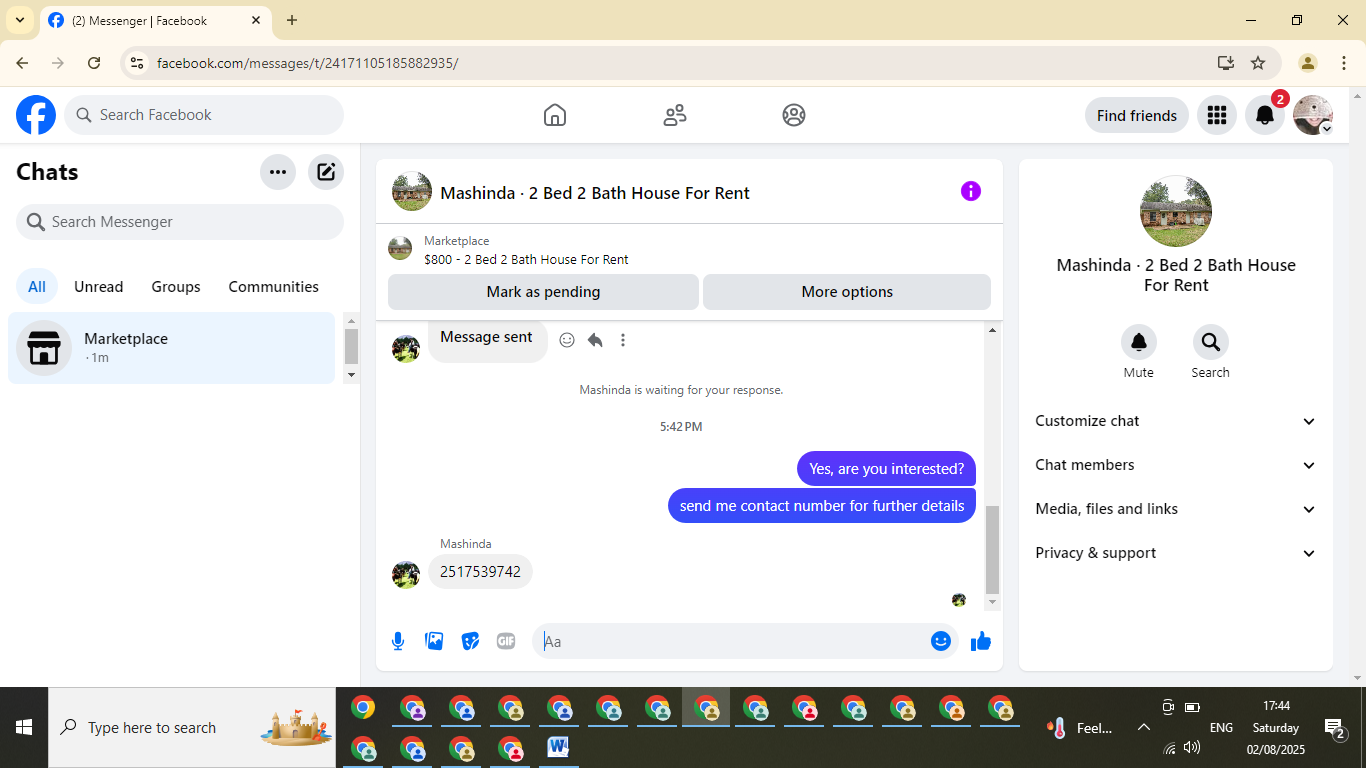Viewport: 1366px width, 768px height.
Task: Select the All chats tab
Action: [x=37, y=287]
